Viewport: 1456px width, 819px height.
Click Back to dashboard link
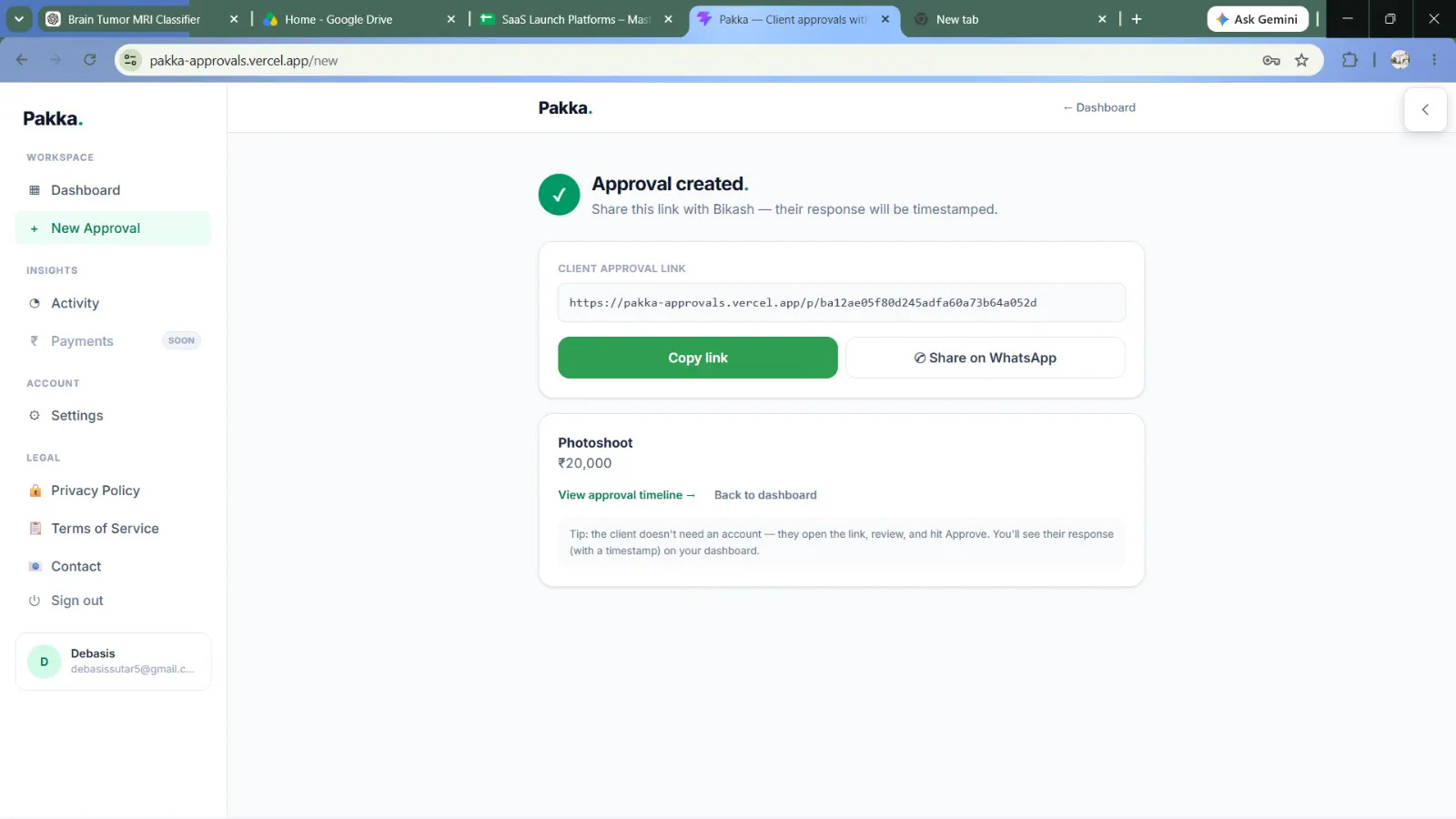(x=765, y=495)
